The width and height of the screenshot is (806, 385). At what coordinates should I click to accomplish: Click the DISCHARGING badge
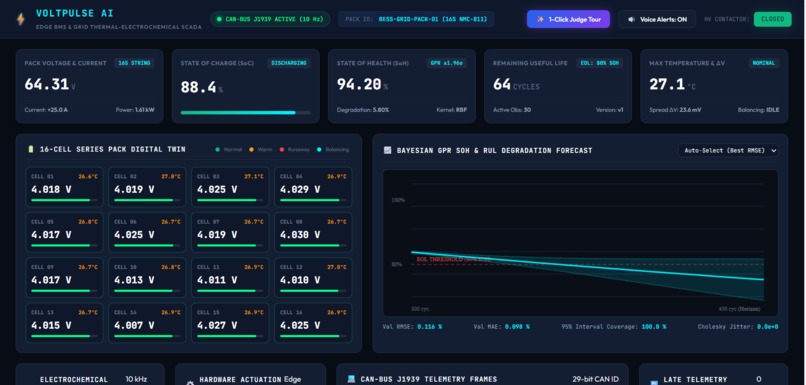pos(289,63)
